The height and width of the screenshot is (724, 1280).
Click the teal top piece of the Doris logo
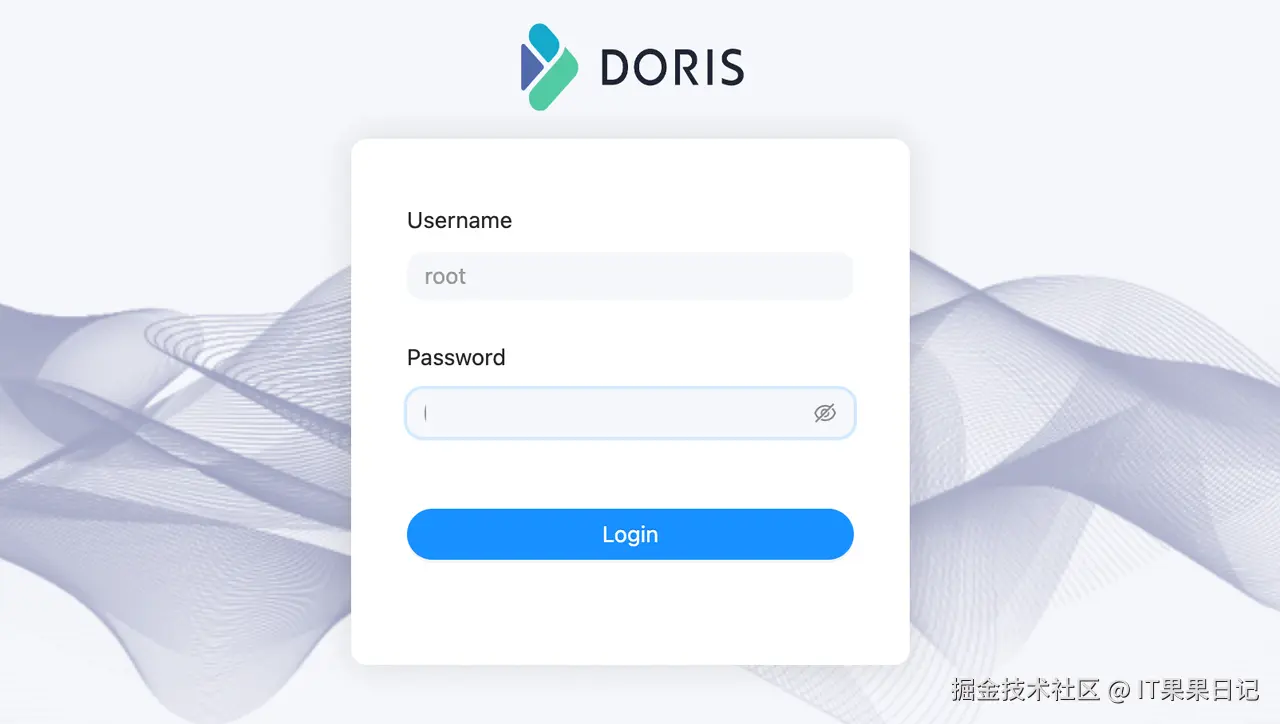coord(544,41)
